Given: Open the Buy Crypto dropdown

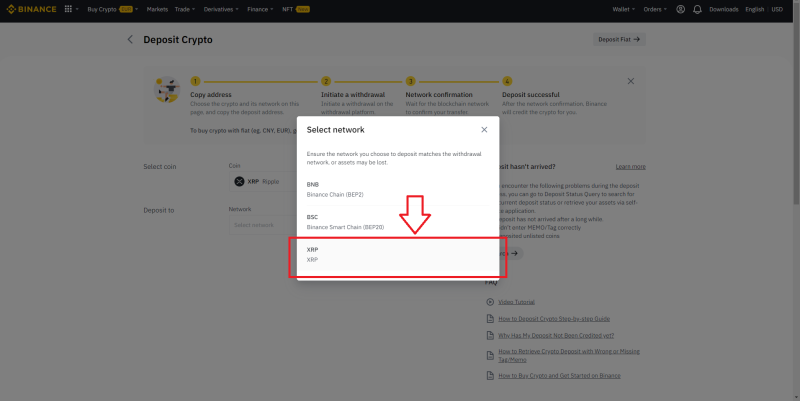Looking at the screenshot, I should [112, 9].
